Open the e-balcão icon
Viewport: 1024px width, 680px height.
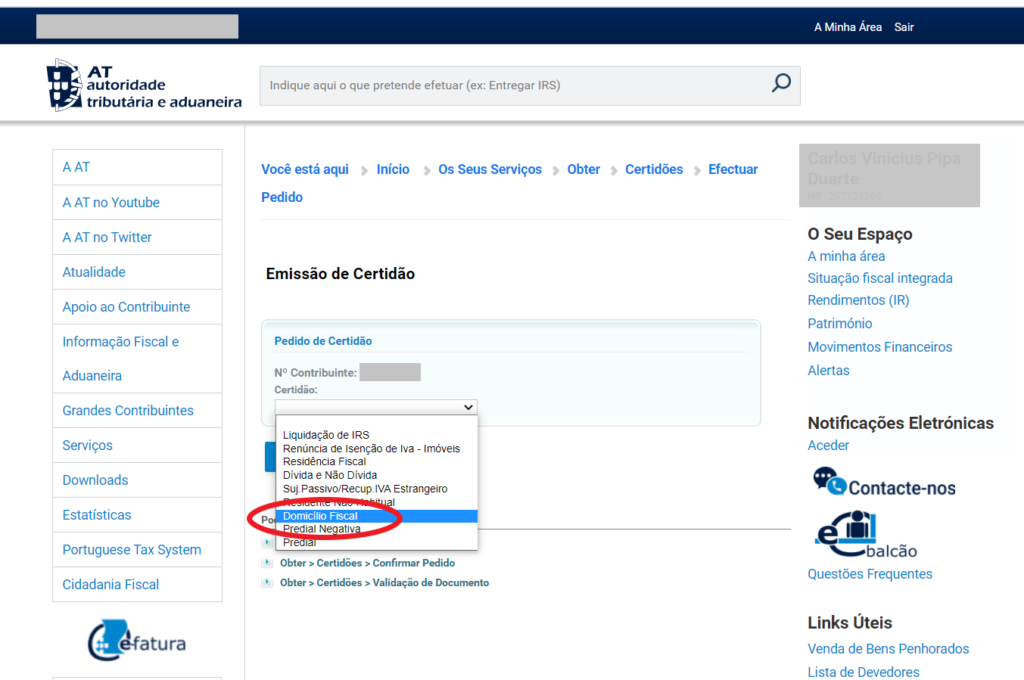pyautogui.click(x=866, y=534)
